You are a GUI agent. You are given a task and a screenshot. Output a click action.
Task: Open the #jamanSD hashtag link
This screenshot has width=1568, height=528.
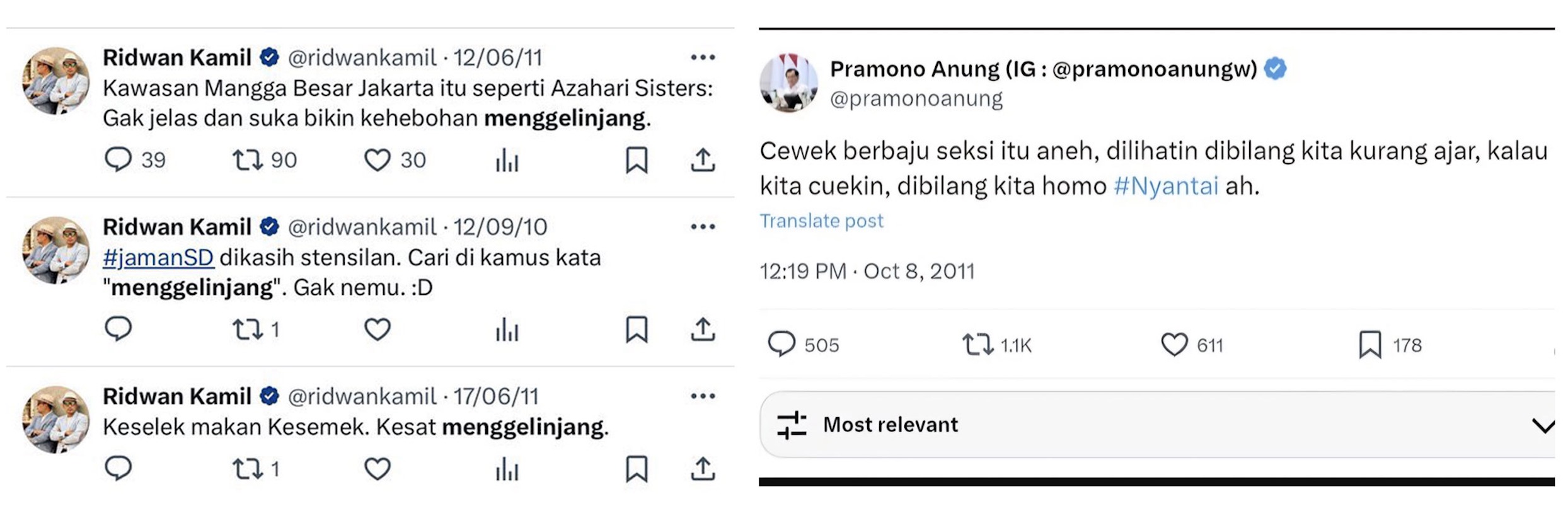[x=158, y=258]
